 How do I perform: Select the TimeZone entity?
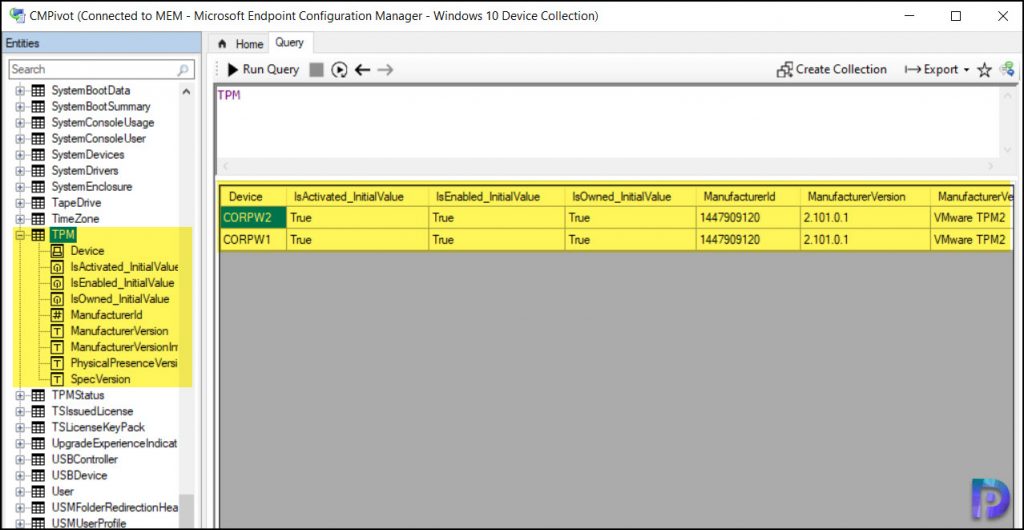(x=75, y=219)
